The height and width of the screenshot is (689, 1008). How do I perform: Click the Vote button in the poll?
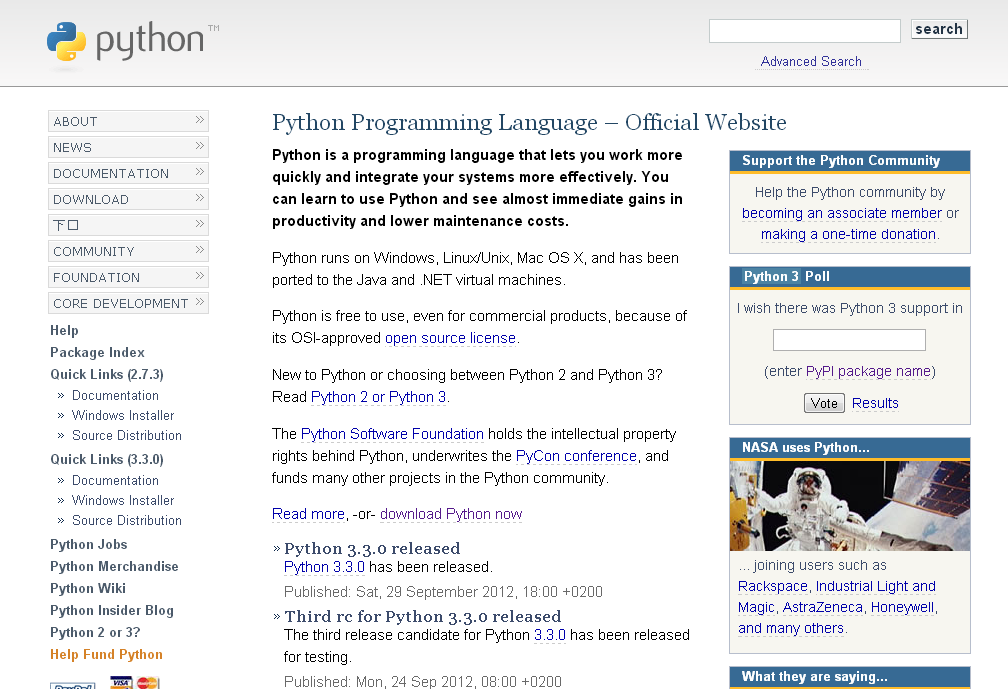[824, 403]
